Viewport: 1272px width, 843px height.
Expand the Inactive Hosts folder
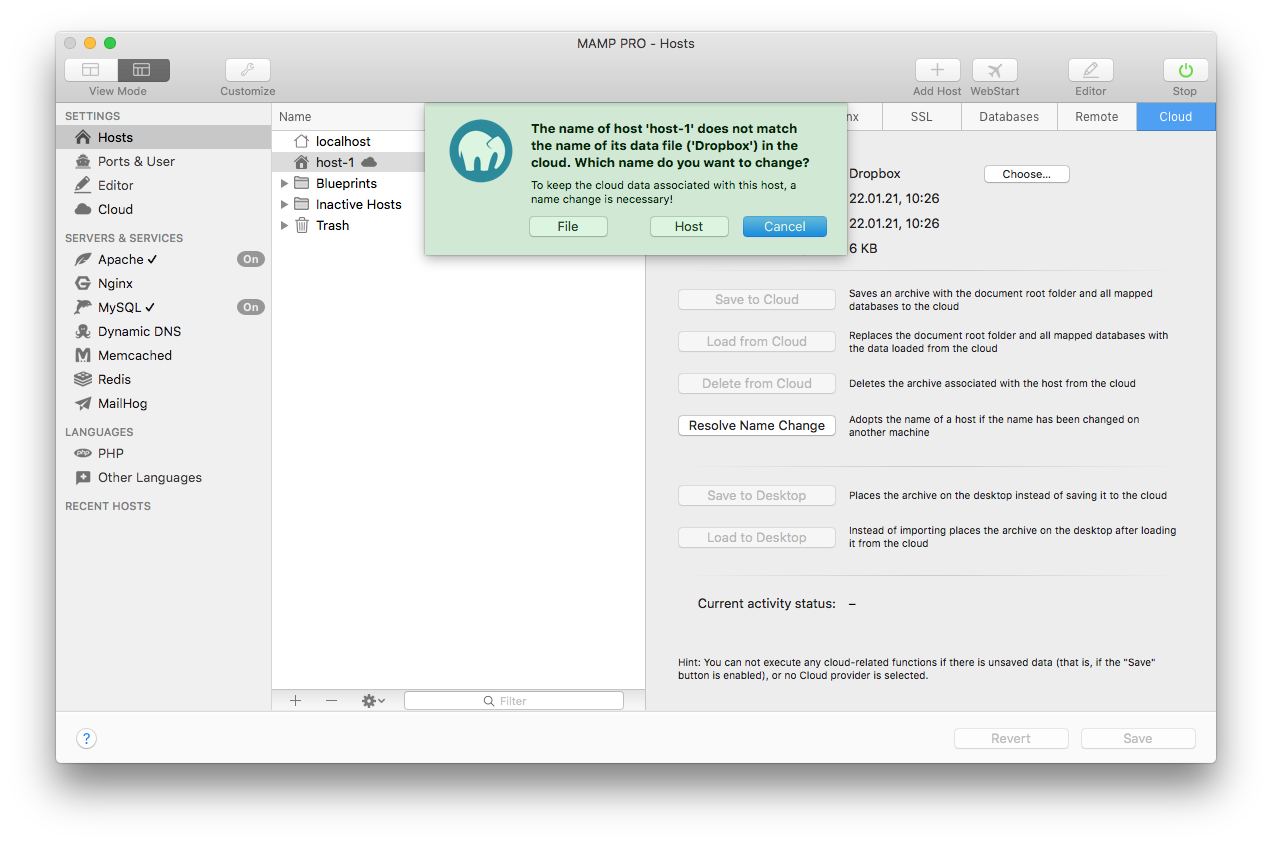[x=285, y=204]
